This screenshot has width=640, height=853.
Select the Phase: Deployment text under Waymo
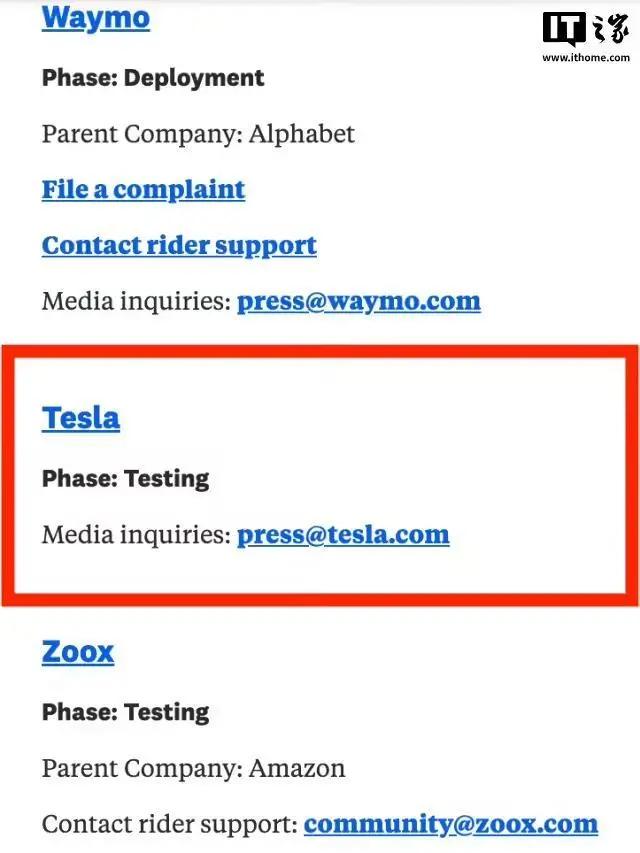(x=153, y=78)
